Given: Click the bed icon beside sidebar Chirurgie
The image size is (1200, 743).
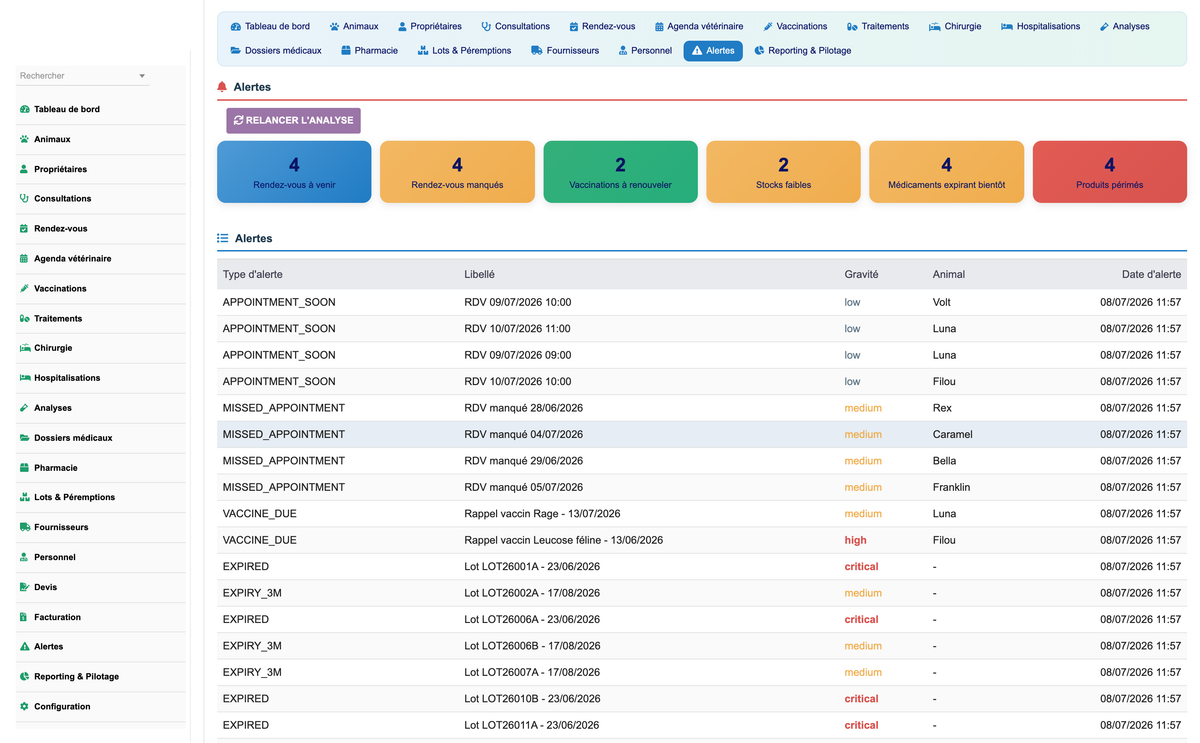Looking at the screenshot, I should click(24, 348).
